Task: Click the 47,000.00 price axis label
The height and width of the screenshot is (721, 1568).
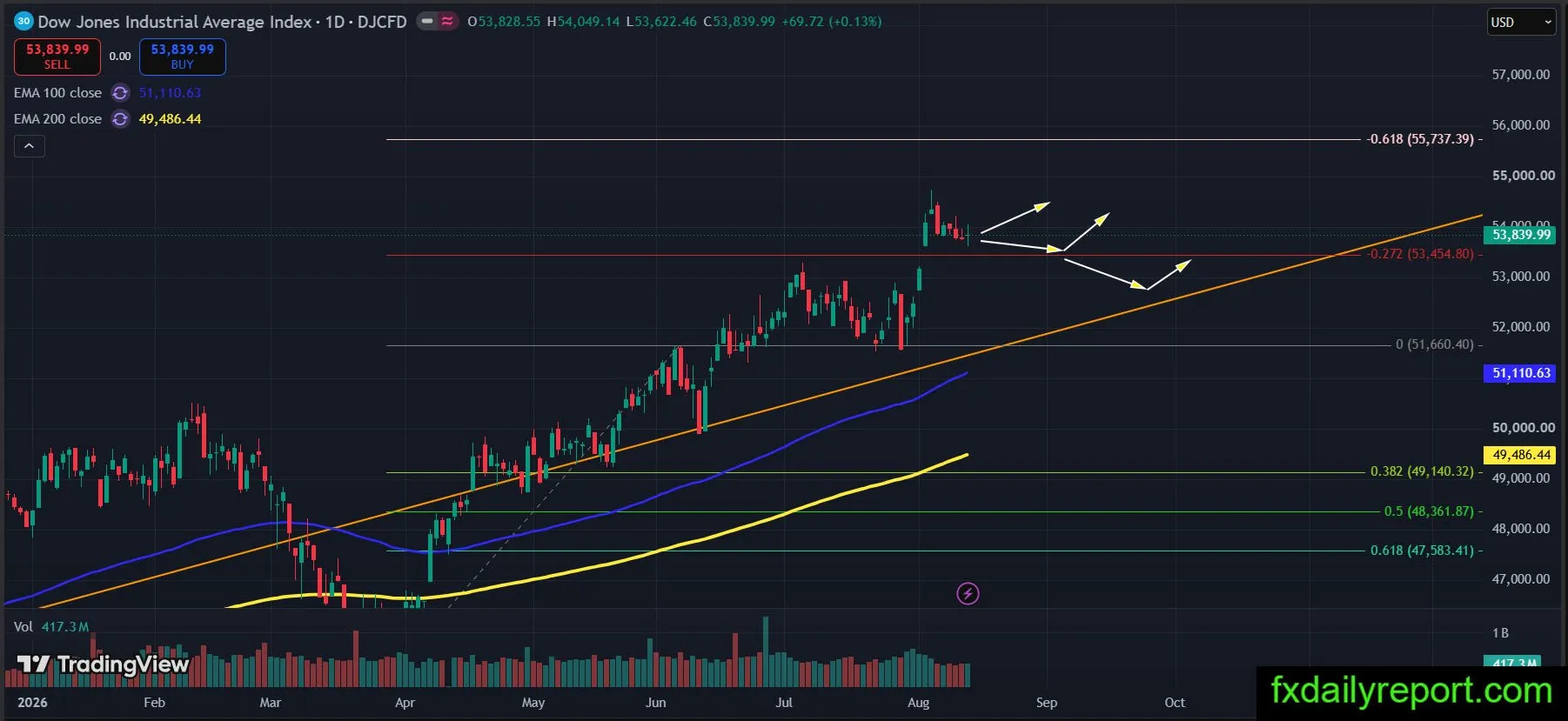Action: [x=1521, y=579]
